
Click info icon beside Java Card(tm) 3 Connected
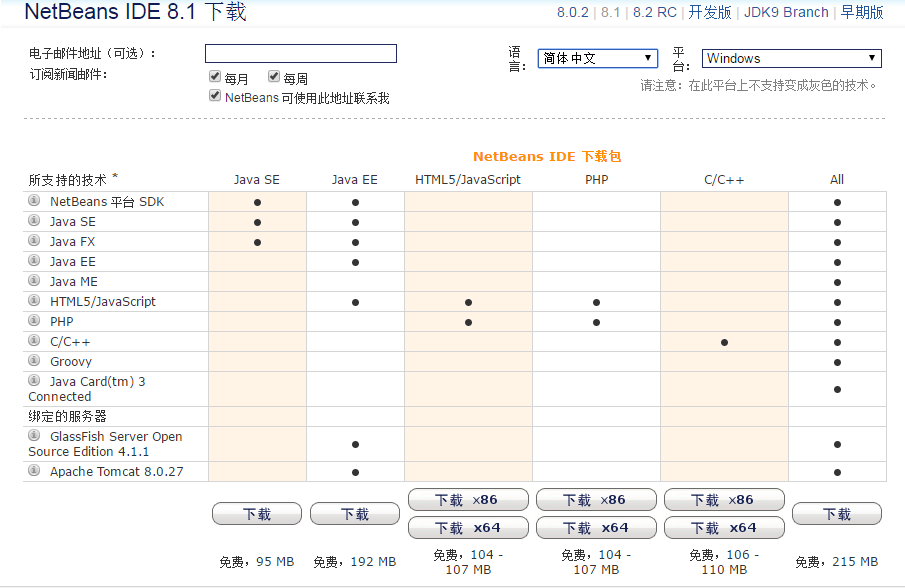(34, 380)
